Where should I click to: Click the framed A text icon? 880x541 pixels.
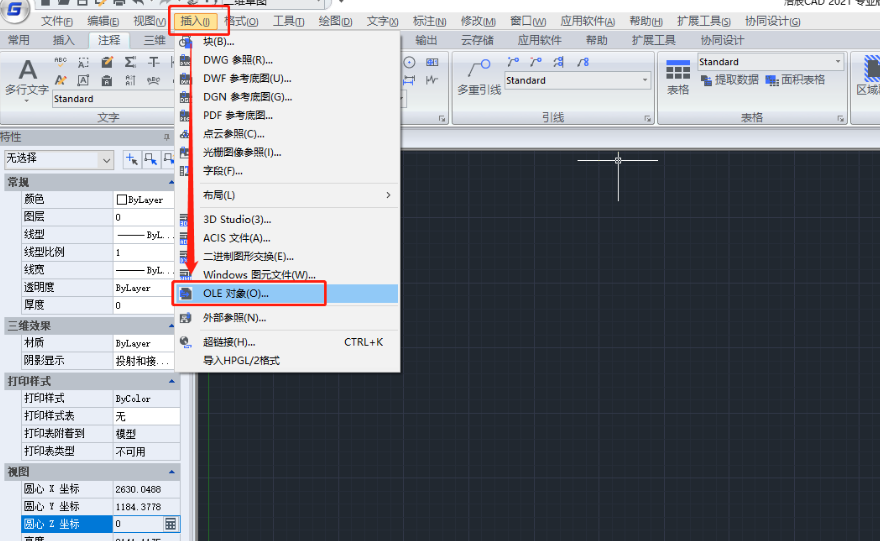point(83,80)
